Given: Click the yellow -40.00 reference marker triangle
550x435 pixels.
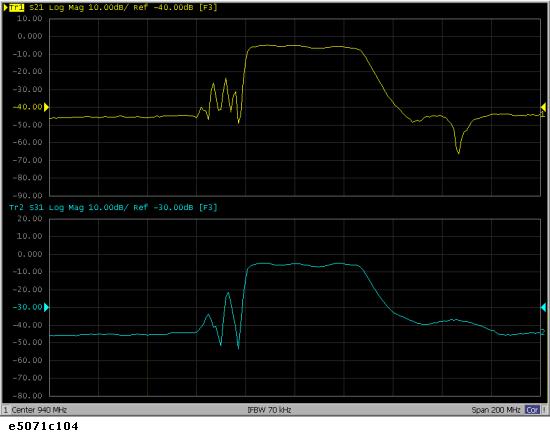Looking at the screenshot, I should click(x=46, y=107).
